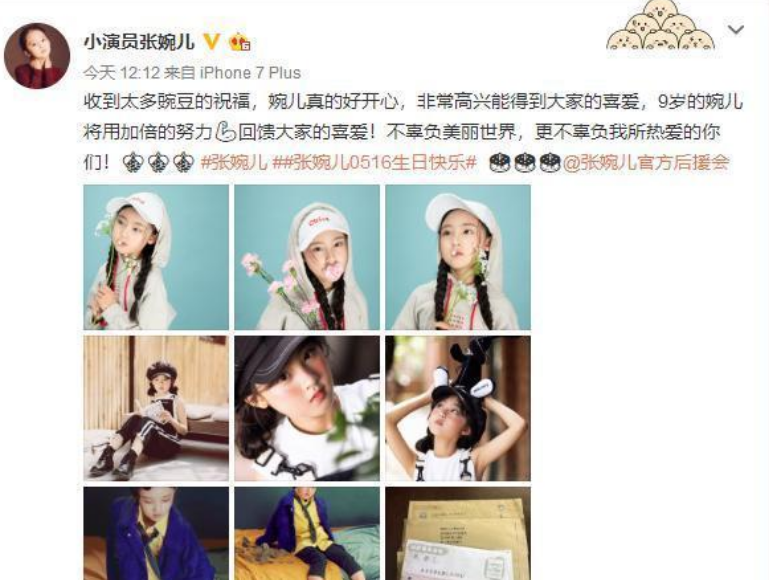Screen dimensions: 769x580
Task: Open close-up photo with black cap
Action: coord(307,408)
